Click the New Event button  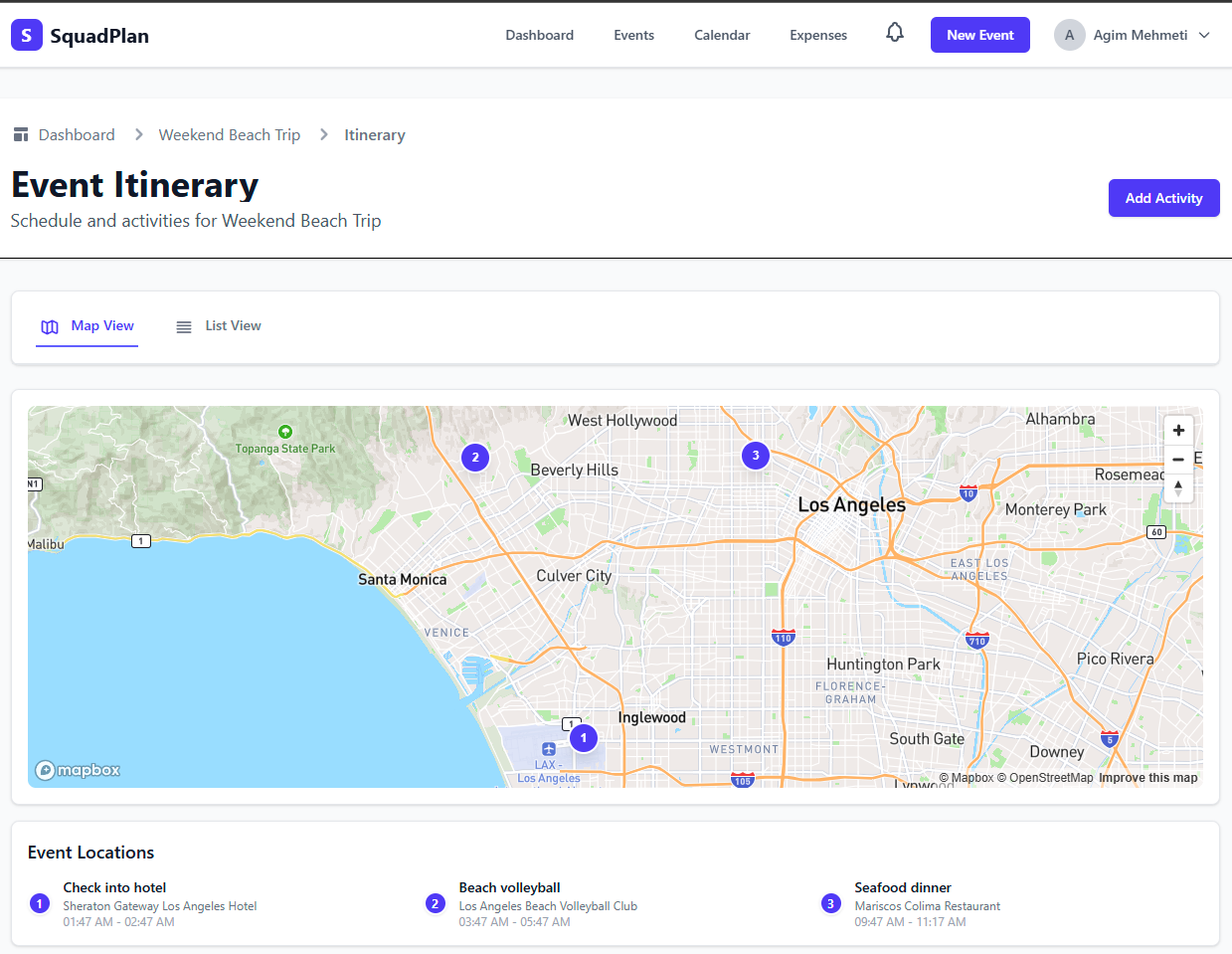click(979, 34)
